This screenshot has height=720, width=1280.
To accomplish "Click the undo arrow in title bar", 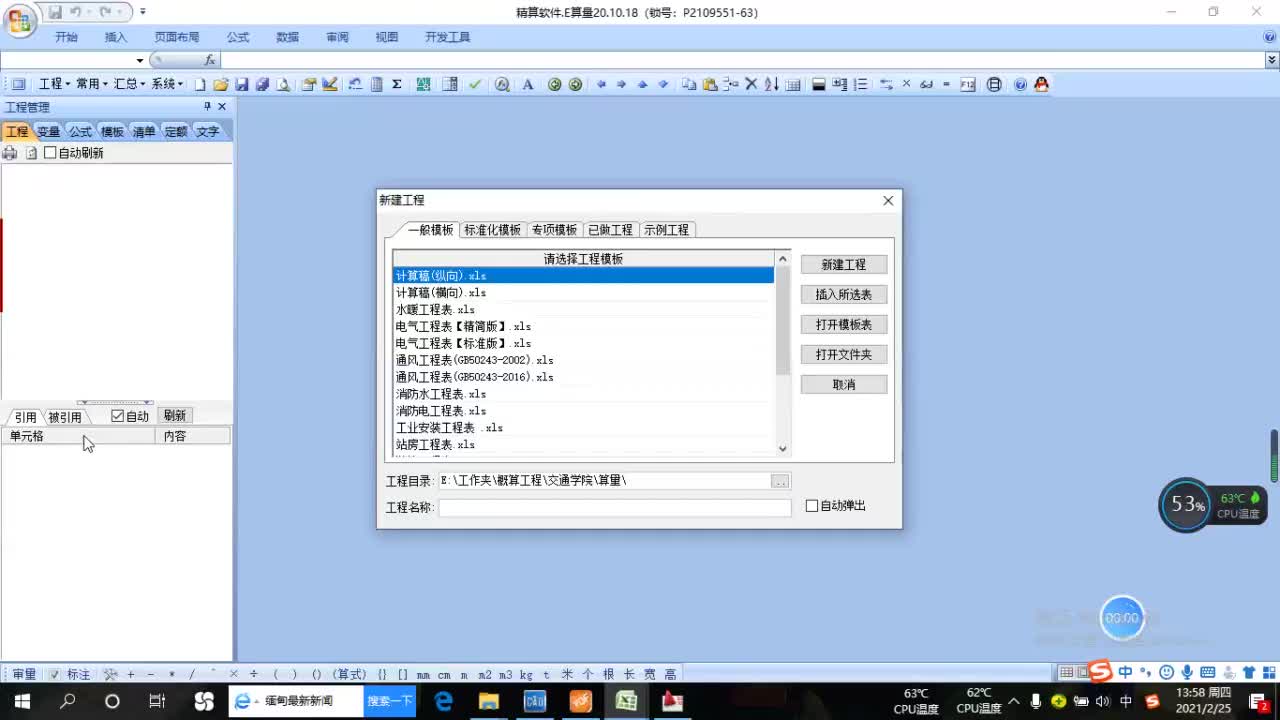I will point(75,12).
